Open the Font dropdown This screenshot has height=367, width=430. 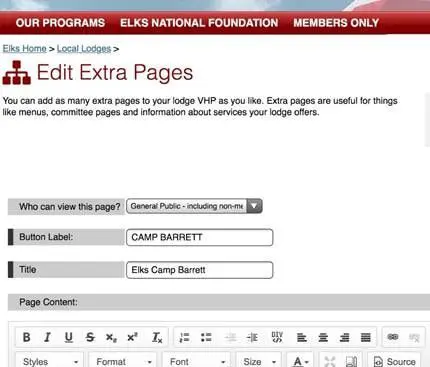coord(197,361)
